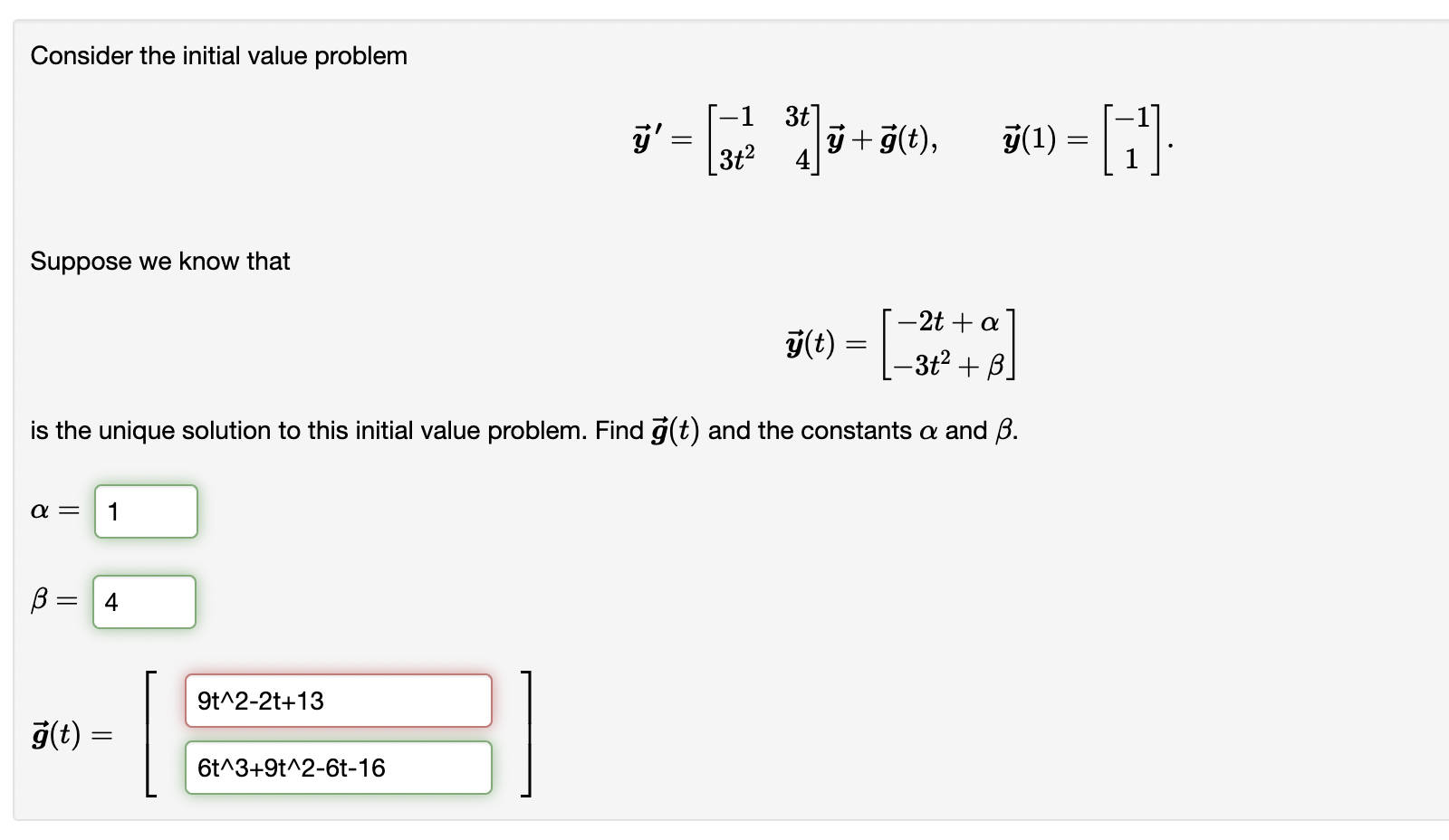Click the text Suppose we know that
This screenshot has width=1449, height=840.
point(159,261)
